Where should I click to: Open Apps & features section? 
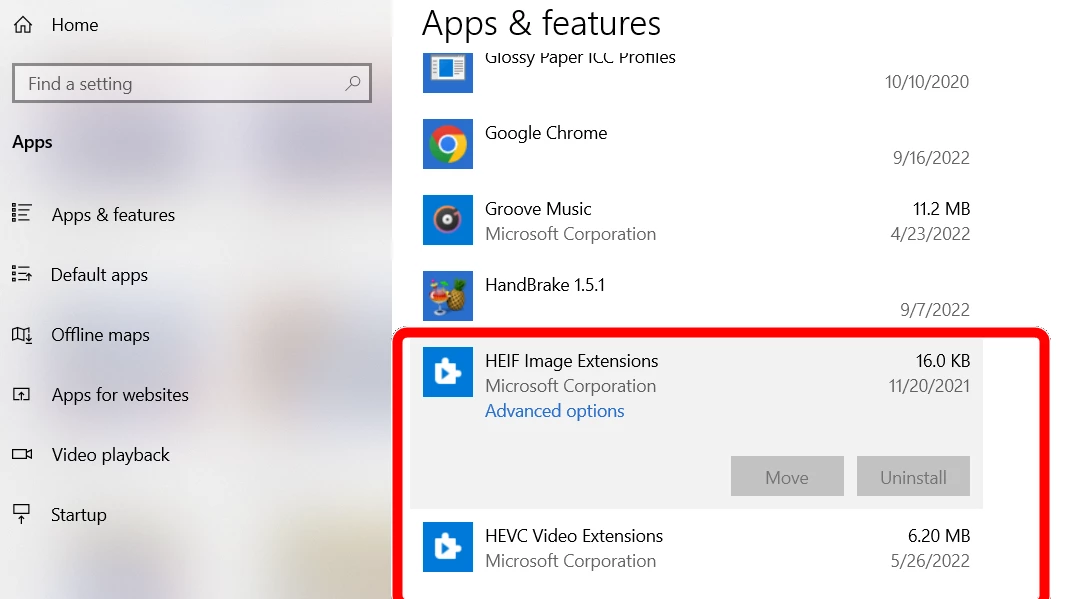pos(114,215)
